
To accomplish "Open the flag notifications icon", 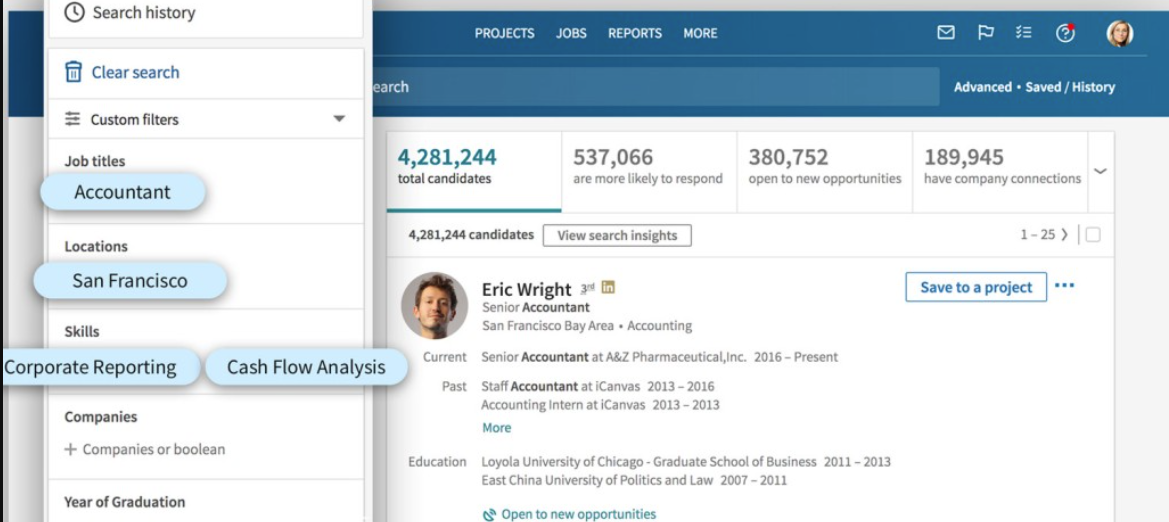I will (986, 33).
